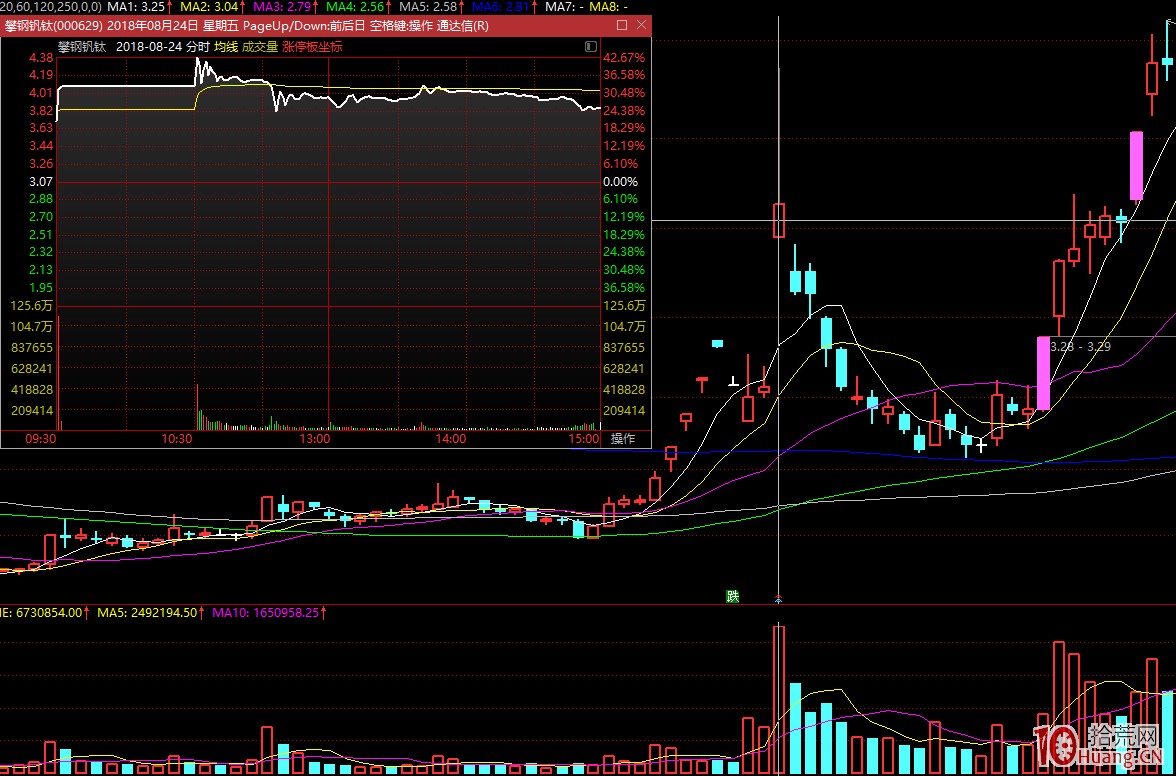Toggle the 均线 average line display
Viewport: 1176px width, 776px height.
(x=226, y=46)
